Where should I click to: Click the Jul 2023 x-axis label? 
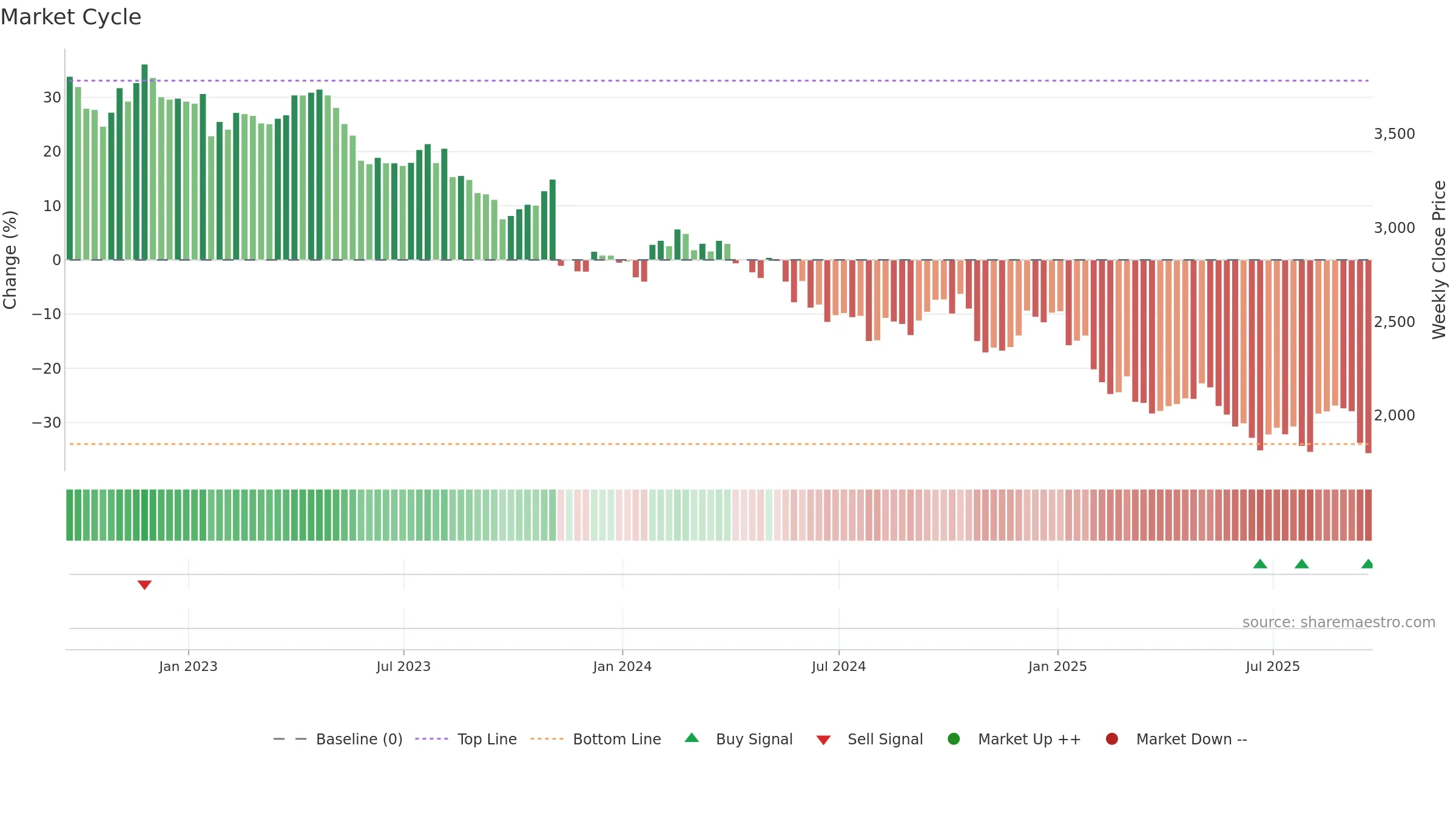403,667
